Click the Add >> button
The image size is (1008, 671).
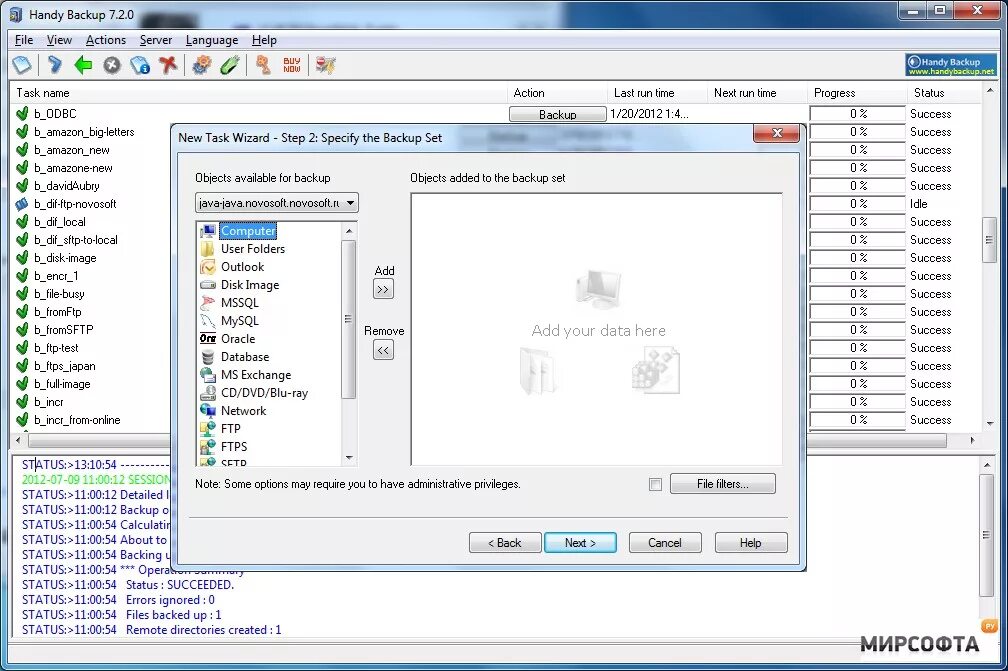[x=383, y=290]
